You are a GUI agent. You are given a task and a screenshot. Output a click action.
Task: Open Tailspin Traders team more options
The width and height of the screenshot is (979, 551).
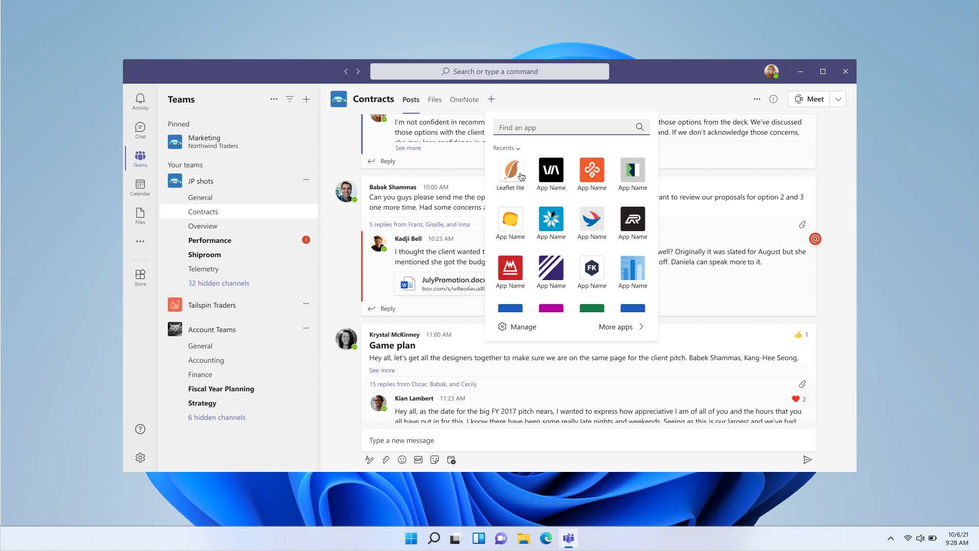coord(306,304)
